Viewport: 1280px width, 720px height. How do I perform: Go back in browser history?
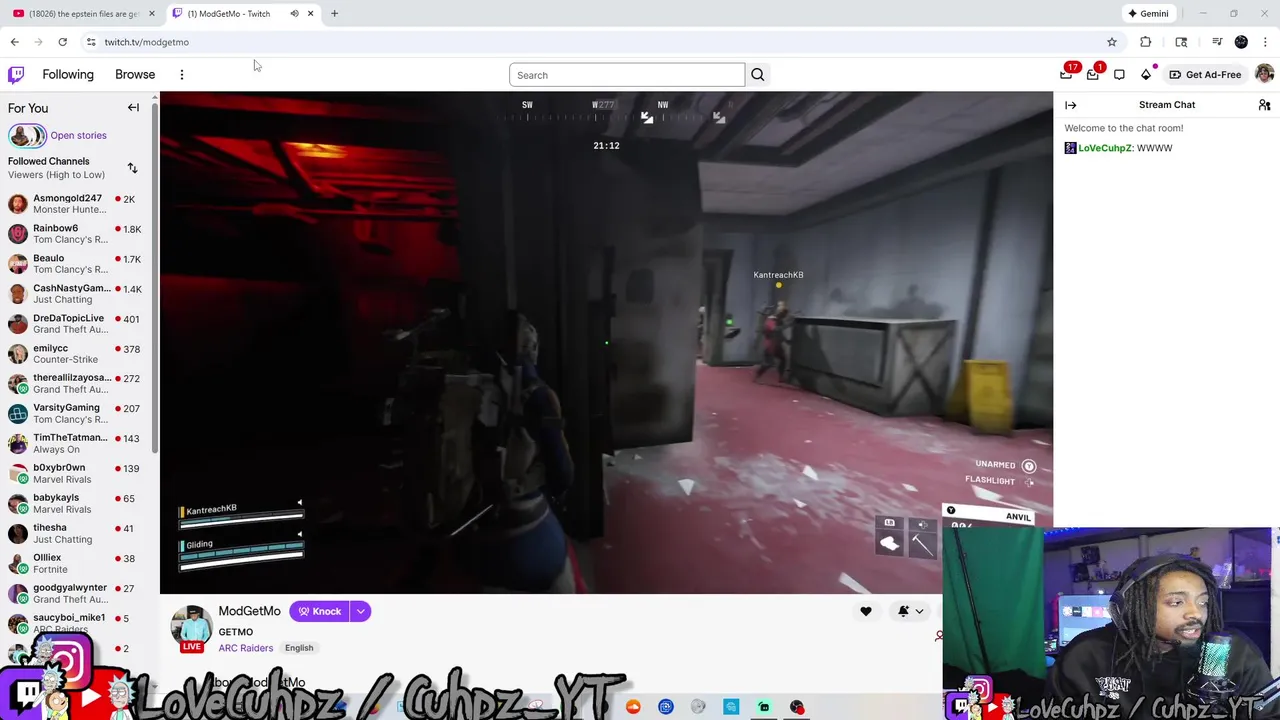pyautogui.click(x=14, y=42)
